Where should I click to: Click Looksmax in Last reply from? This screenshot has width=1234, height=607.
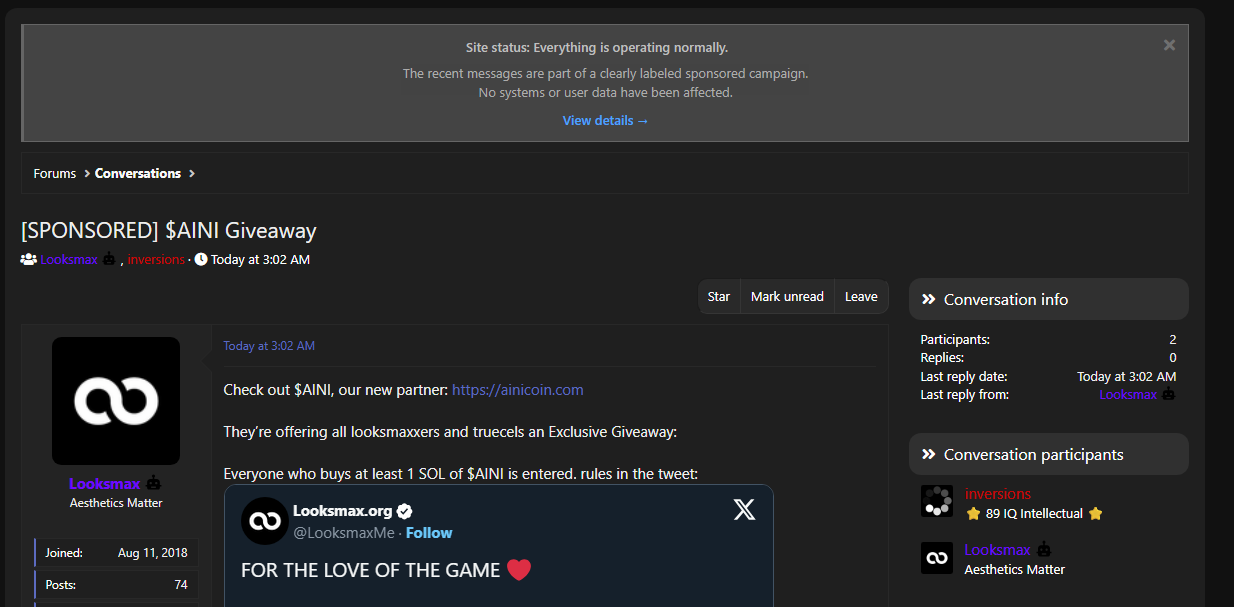pyautogui.click(x=1127, y=395)
